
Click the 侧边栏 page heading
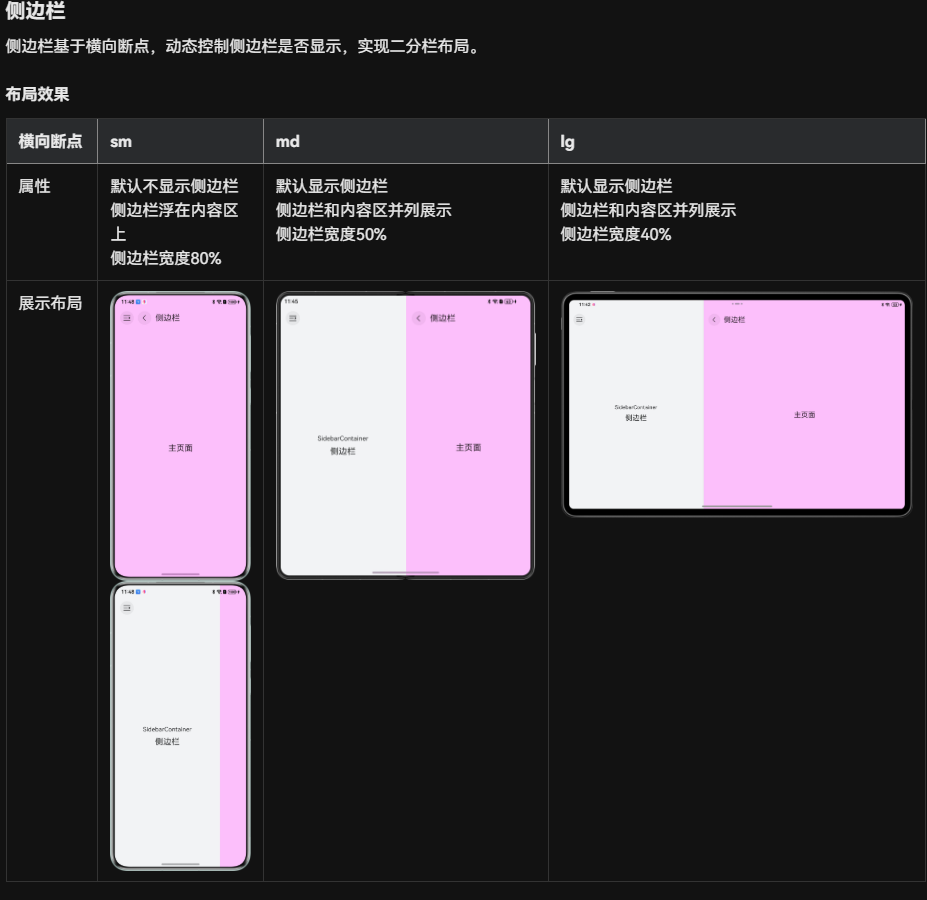point(36,13)
